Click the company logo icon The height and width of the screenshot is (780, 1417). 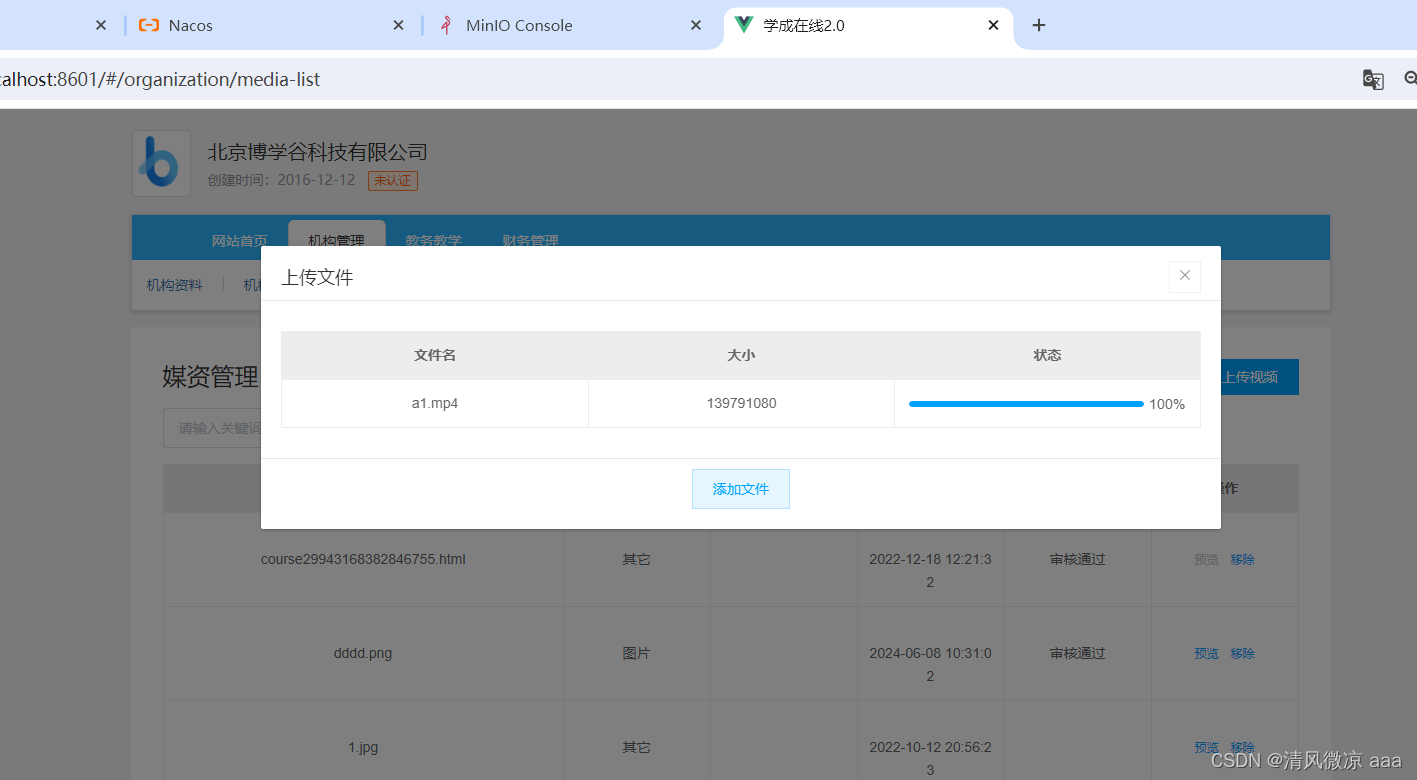coord(161,163)
